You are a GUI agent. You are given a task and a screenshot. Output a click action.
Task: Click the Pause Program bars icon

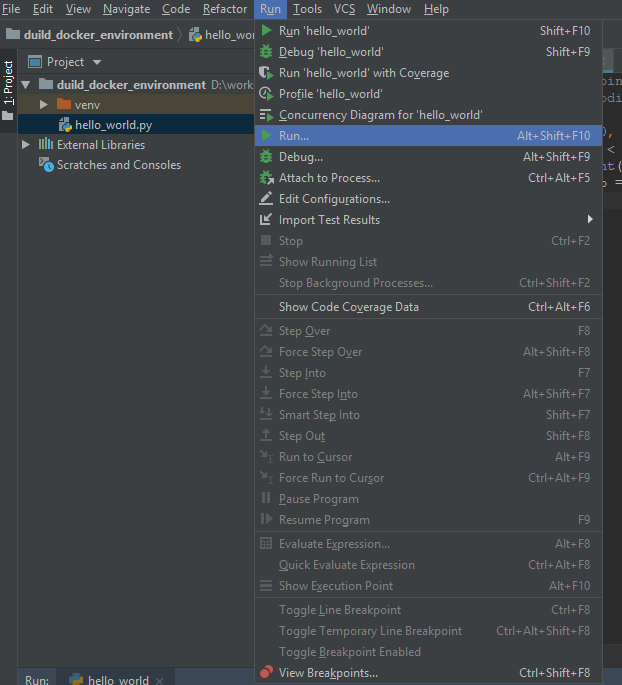(x=266, y=498)
